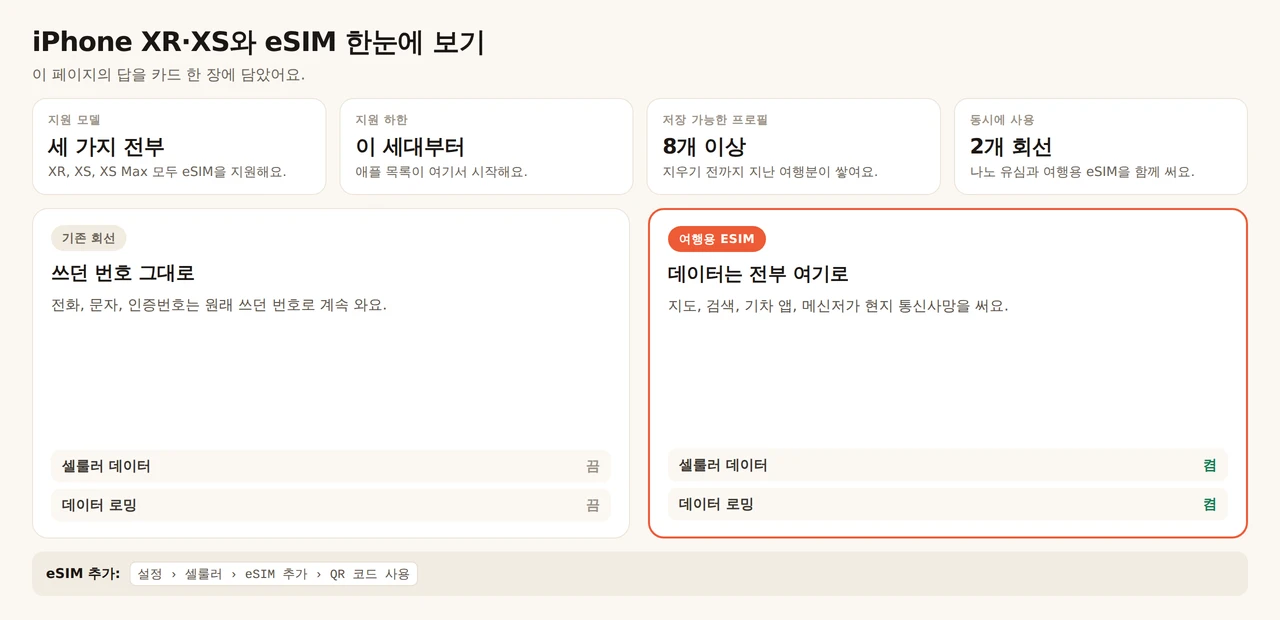Click text '지도, 검색, 기차 앱, 메신저가 현지 통신사망을 써요.'

[838, 306]
